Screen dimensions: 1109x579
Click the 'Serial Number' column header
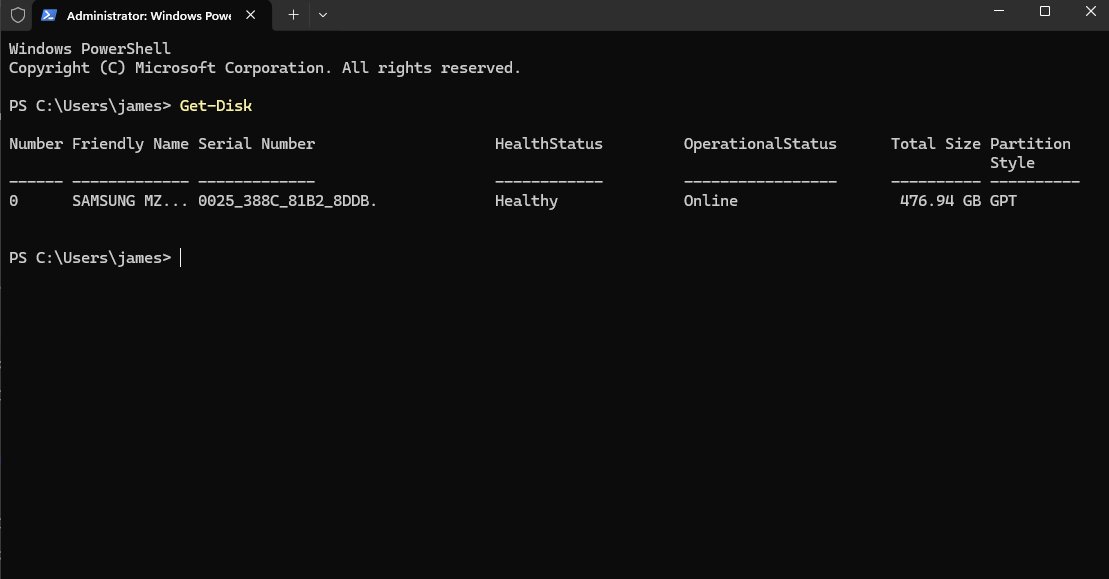coord(256,144)
